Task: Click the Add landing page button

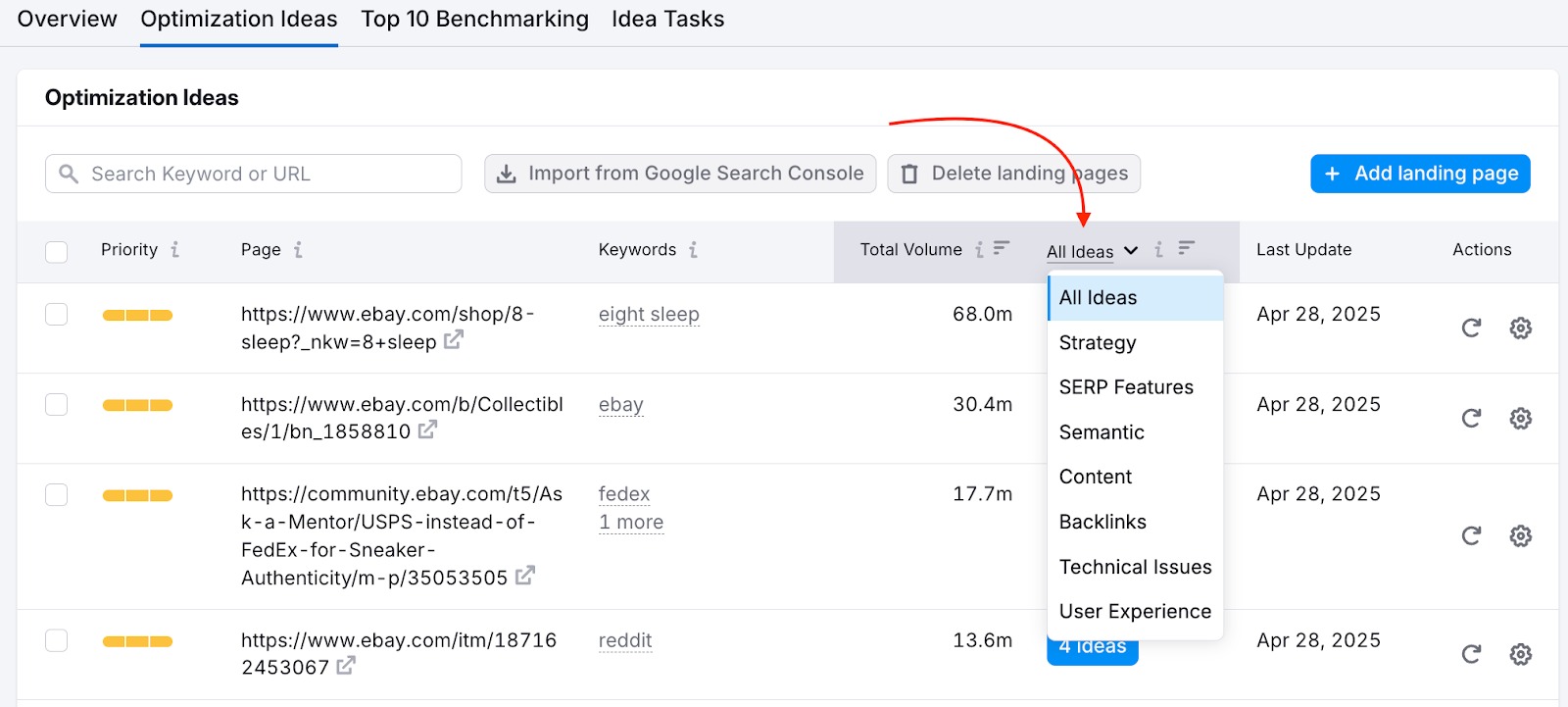Action: (1420, 174)
